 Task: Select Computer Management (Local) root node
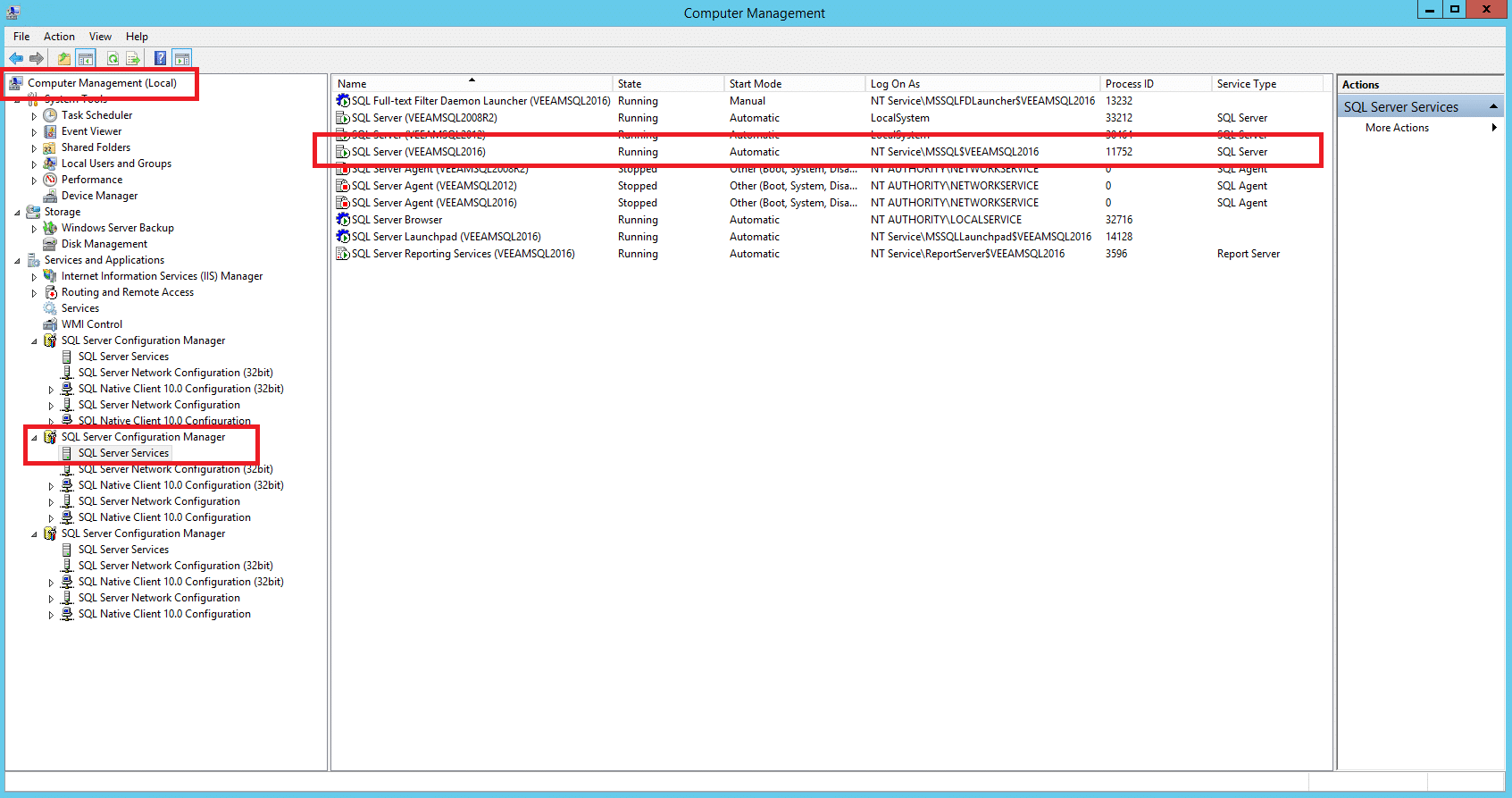pyautogui.click(x=102, y=83)
